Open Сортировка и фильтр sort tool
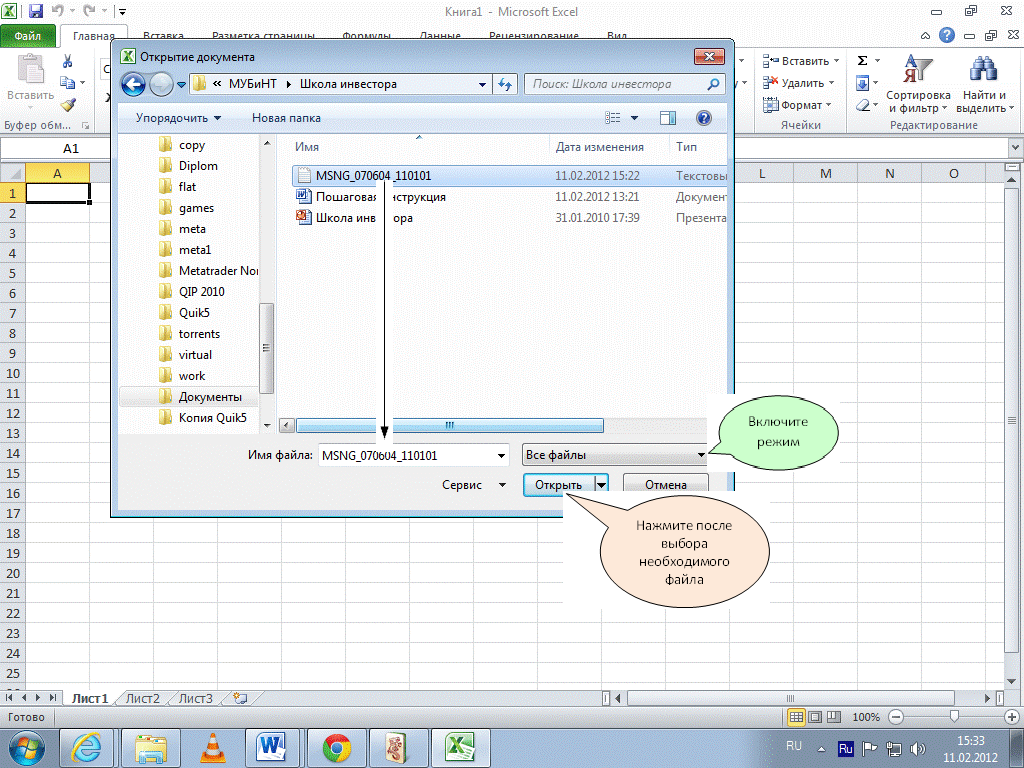This screenshot has width=1024, height=768. [x=918, y=84]
